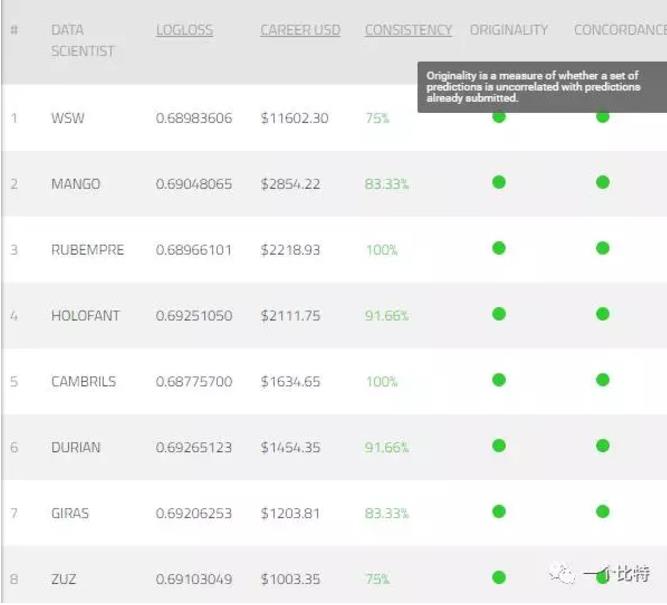Click MANGO's originality green dot
Image resolution: width=667 pixels, height=605 pixels.
[499, 182]
